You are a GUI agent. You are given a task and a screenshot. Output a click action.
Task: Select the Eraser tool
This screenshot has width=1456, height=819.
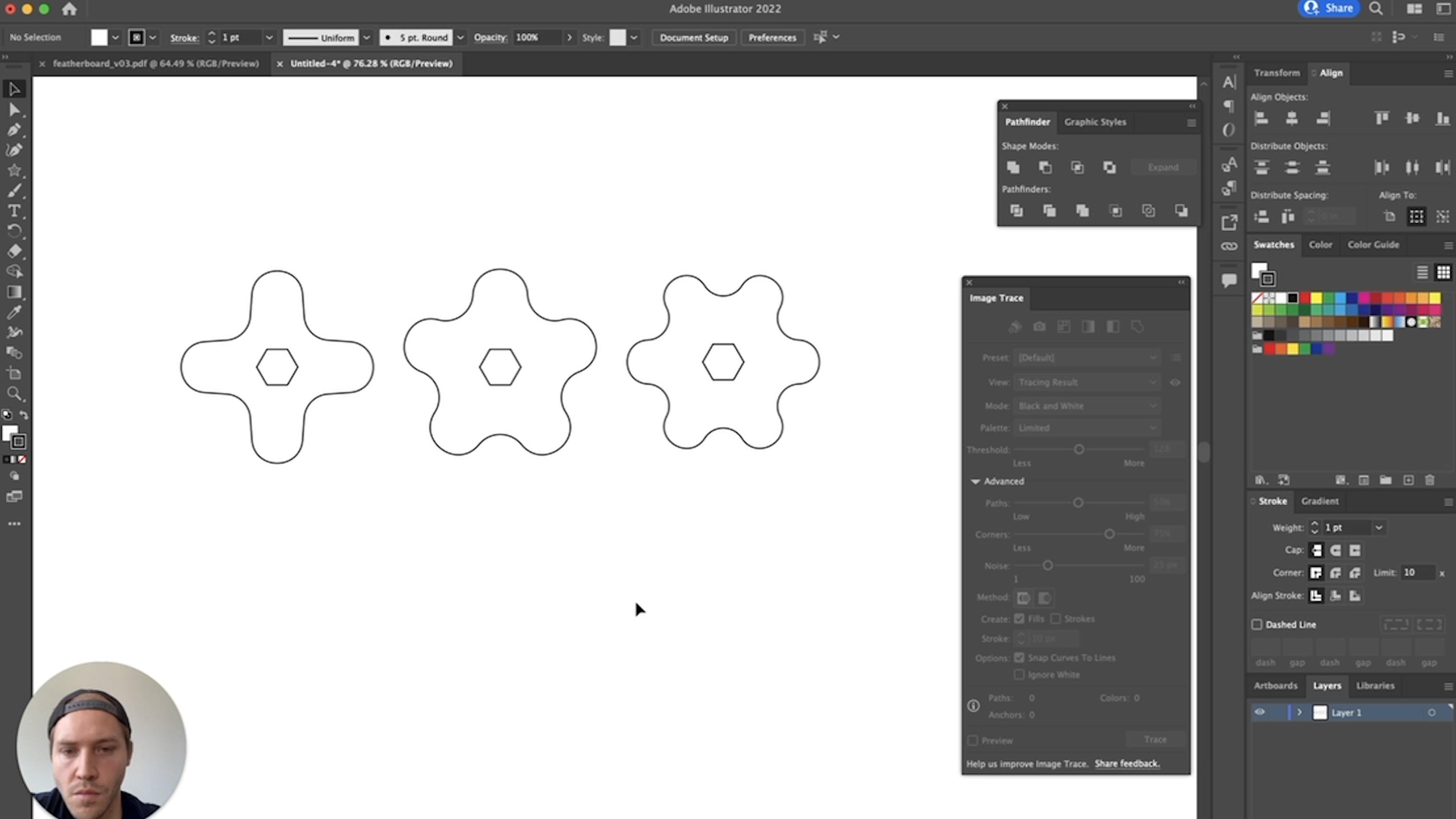tap(14, 251)
